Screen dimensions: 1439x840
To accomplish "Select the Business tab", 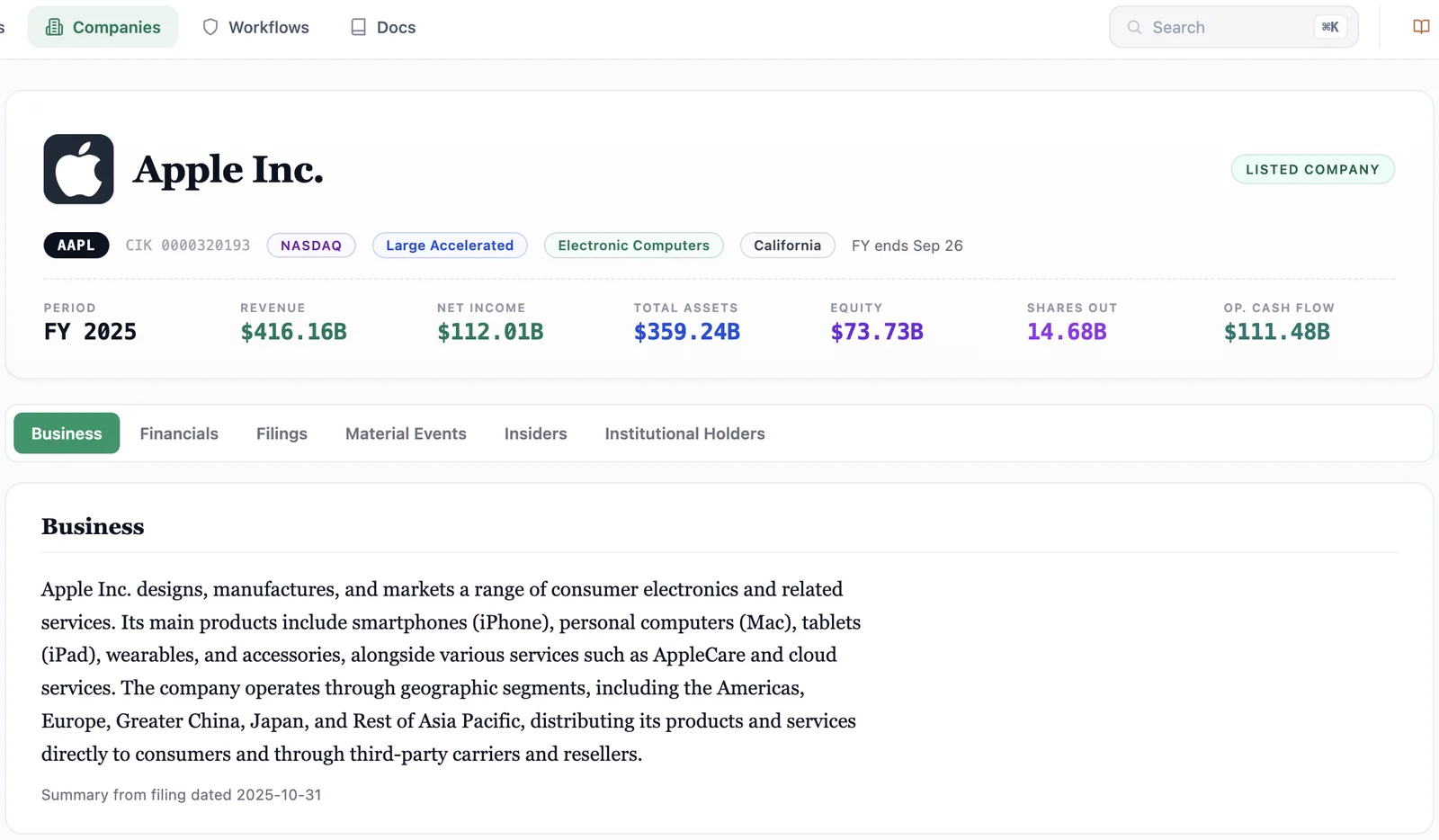I will click(x=67, y=433).
